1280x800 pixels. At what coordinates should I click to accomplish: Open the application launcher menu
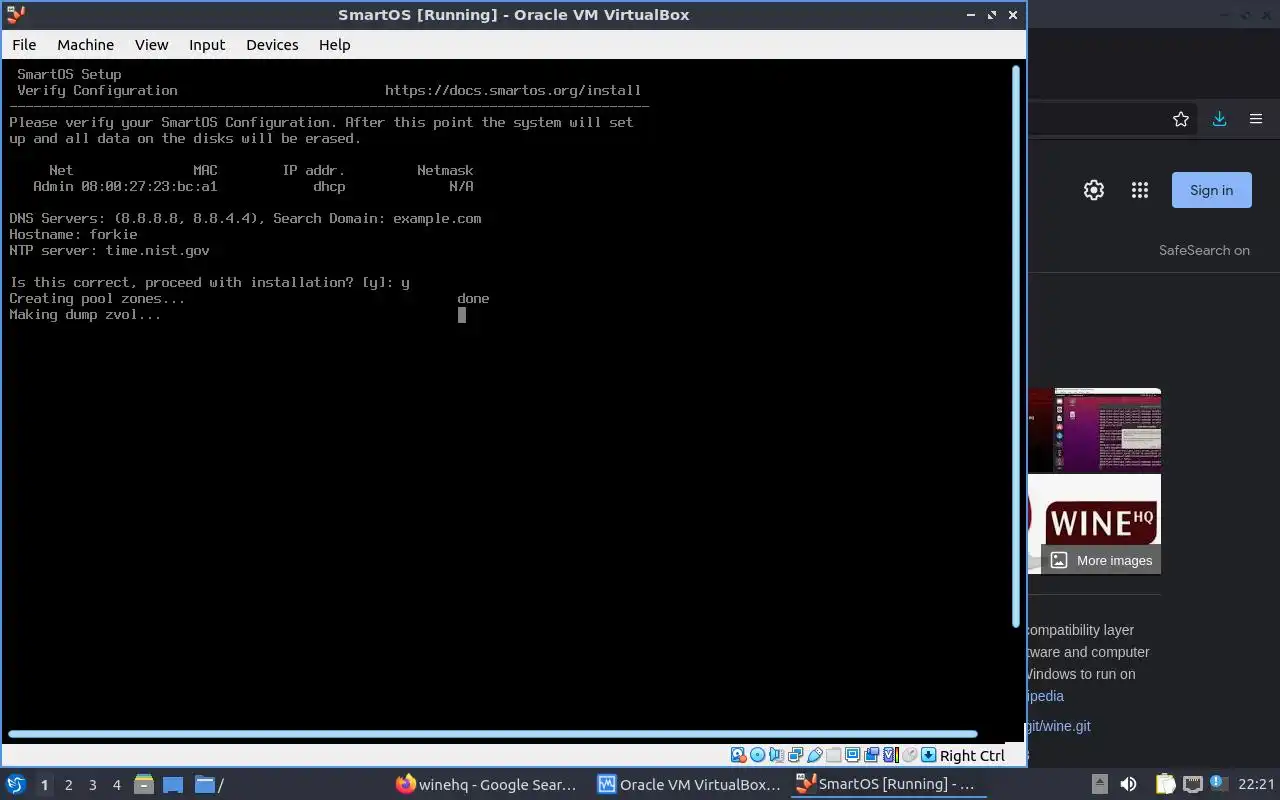point(16,784)
